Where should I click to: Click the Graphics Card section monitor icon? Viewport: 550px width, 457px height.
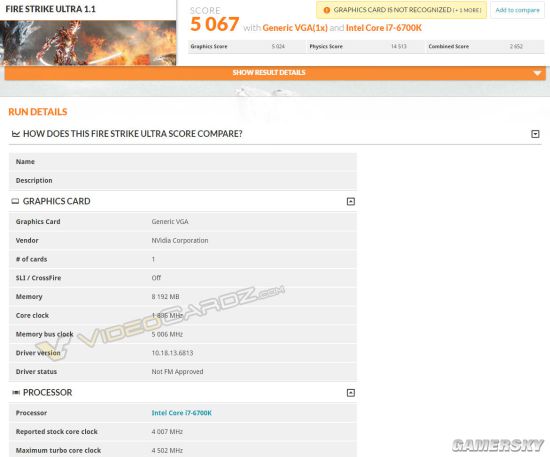point(15,201)
